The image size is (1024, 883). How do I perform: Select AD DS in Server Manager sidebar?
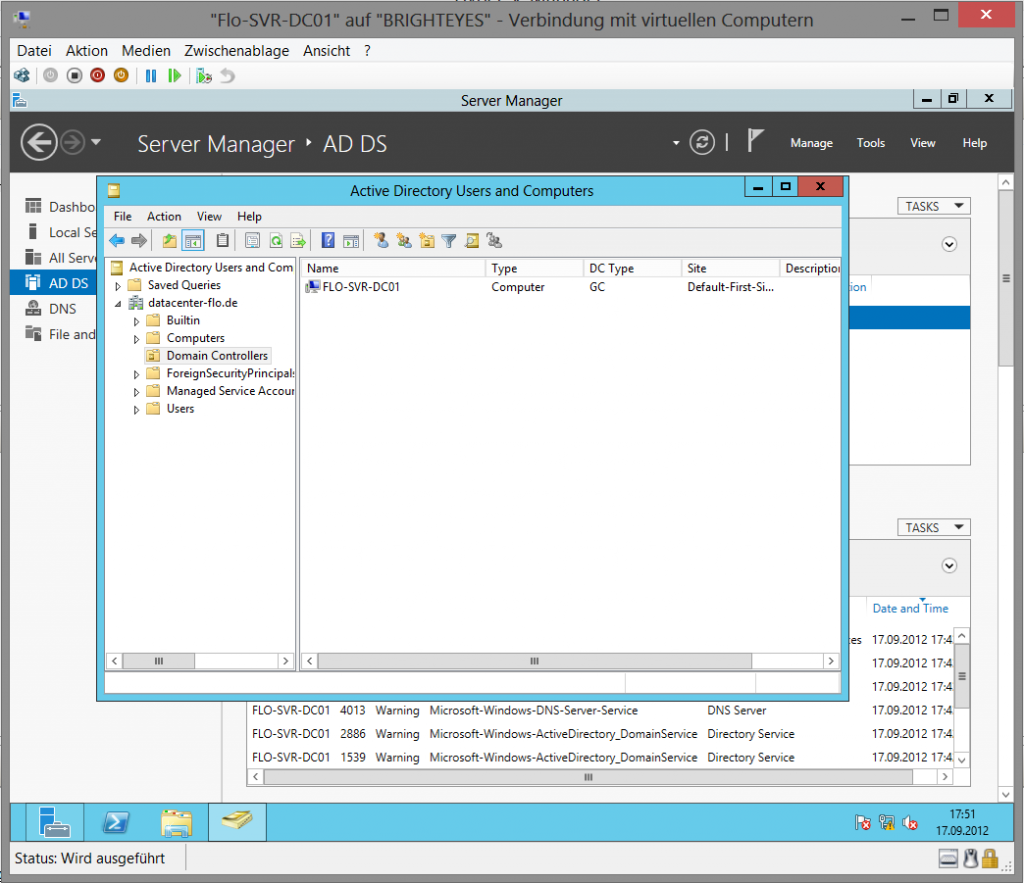[x=54, y=283]
